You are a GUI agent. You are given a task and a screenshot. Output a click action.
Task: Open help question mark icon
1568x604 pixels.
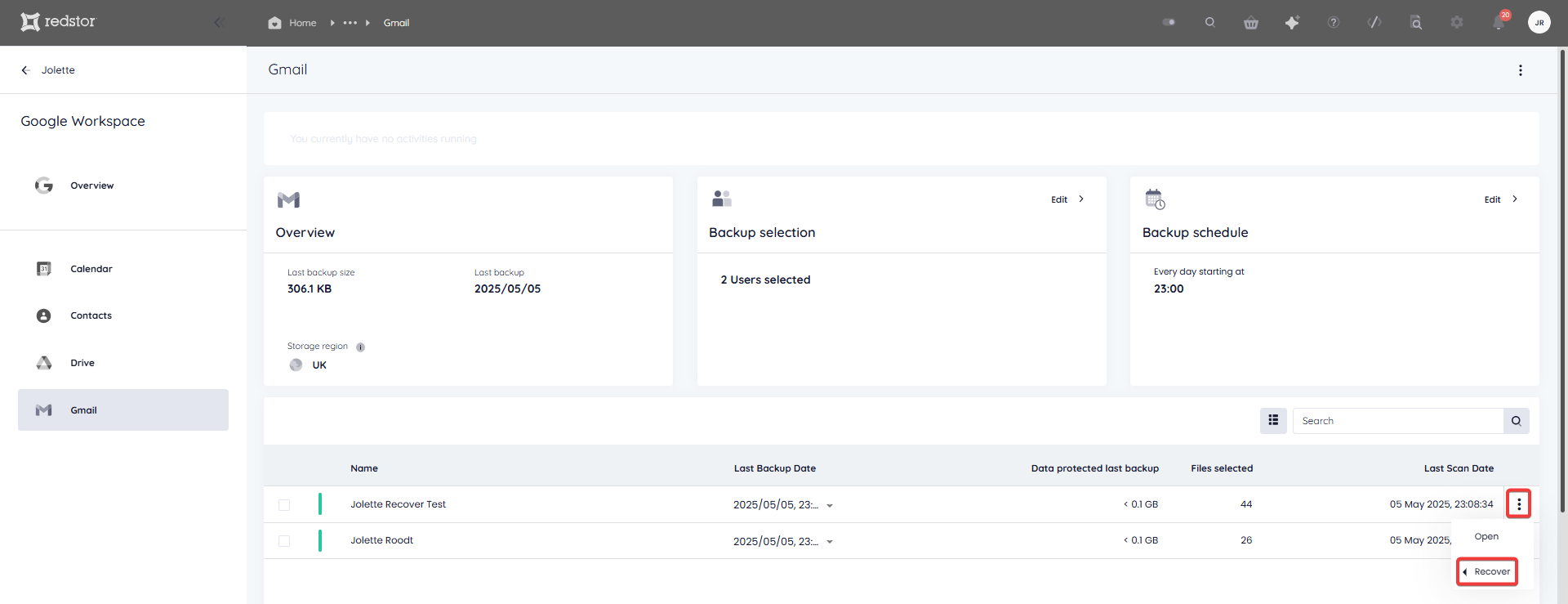pyautogui.click(x=1334, y=22)
